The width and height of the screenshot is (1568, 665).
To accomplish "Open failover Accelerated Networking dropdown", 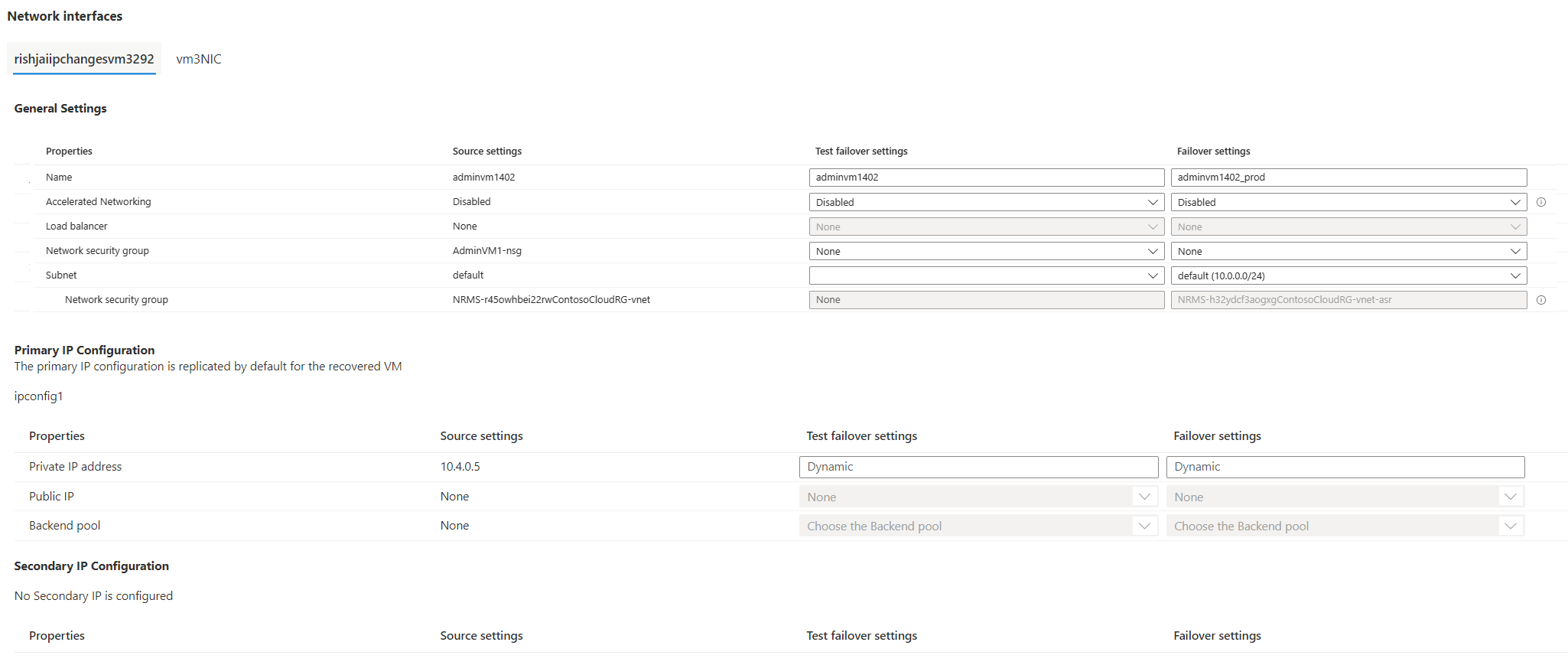I will click(1348, 202).
